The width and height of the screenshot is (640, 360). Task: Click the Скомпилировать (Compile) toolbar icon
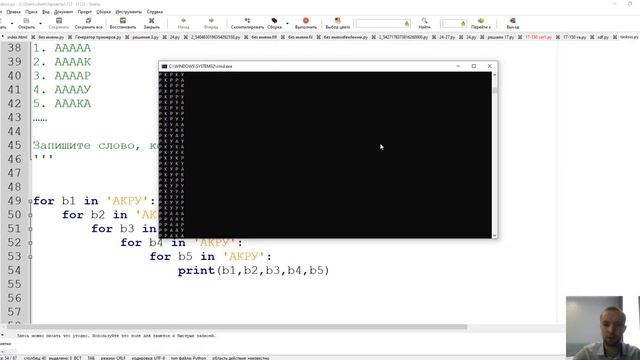click(247, 20)
